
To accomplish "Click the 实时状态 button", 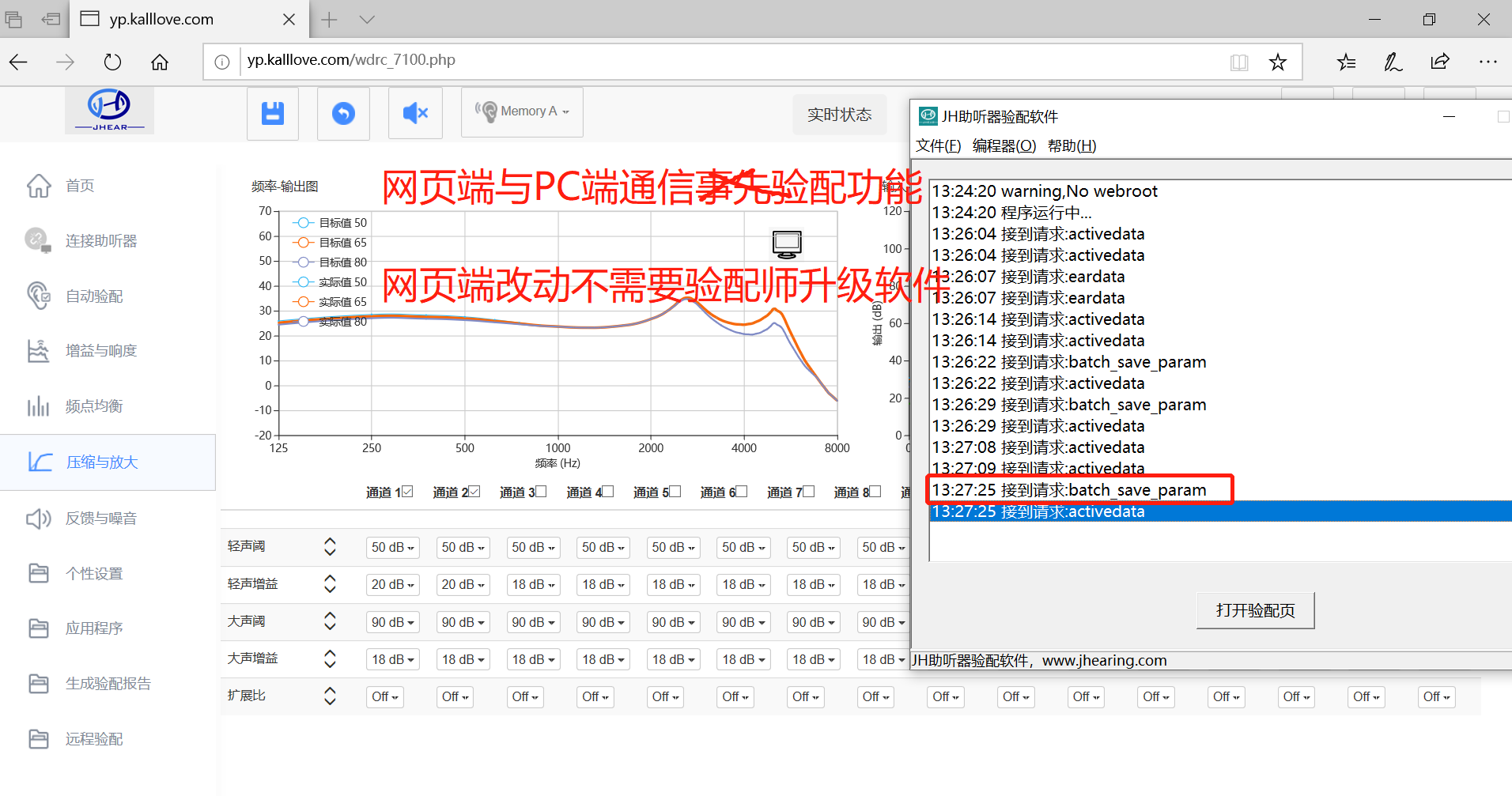I will [839, 115].
